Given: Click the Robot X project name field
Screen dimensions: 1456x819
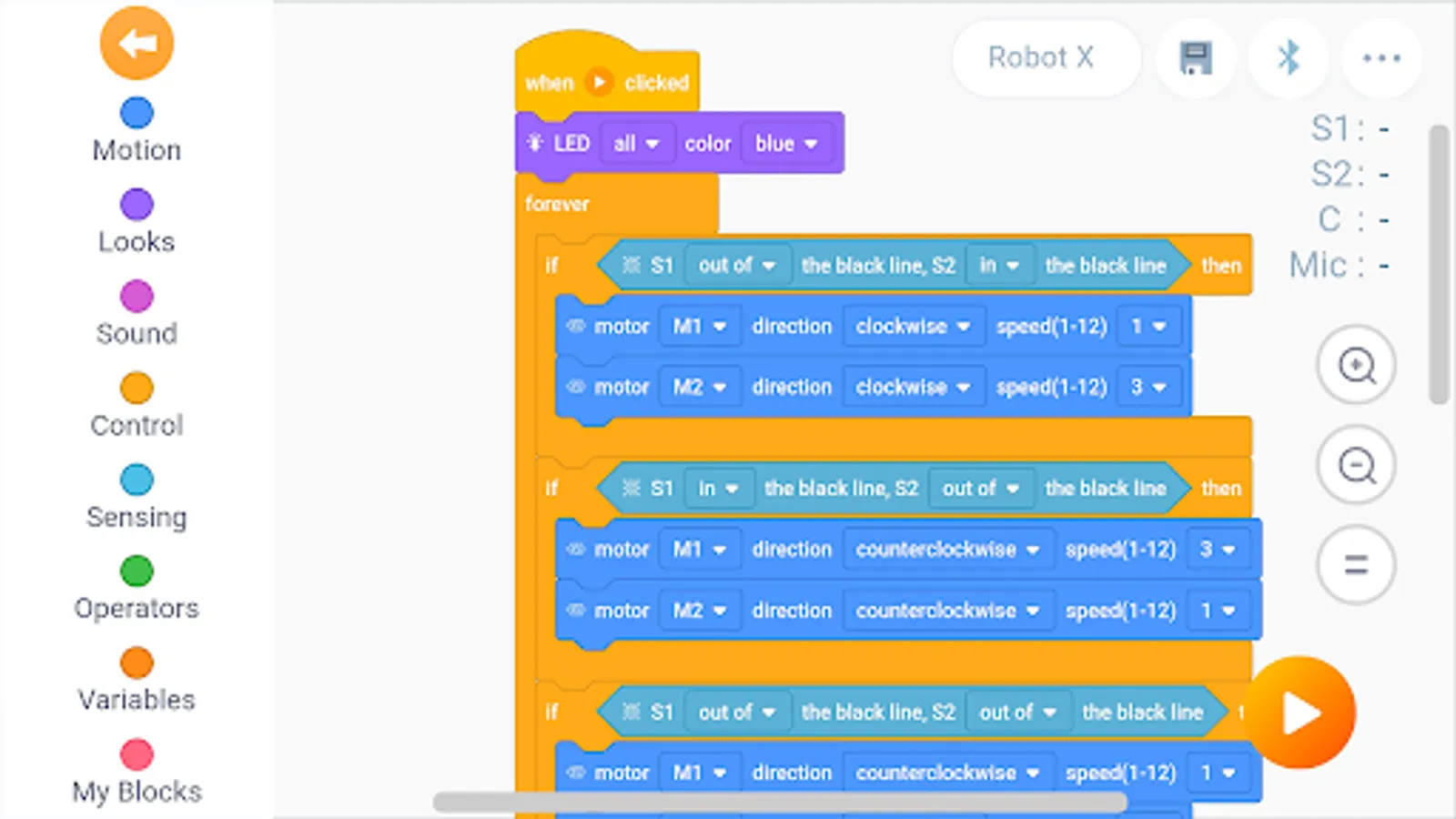Looking at the screenshot, I should tap(1046, 58).
